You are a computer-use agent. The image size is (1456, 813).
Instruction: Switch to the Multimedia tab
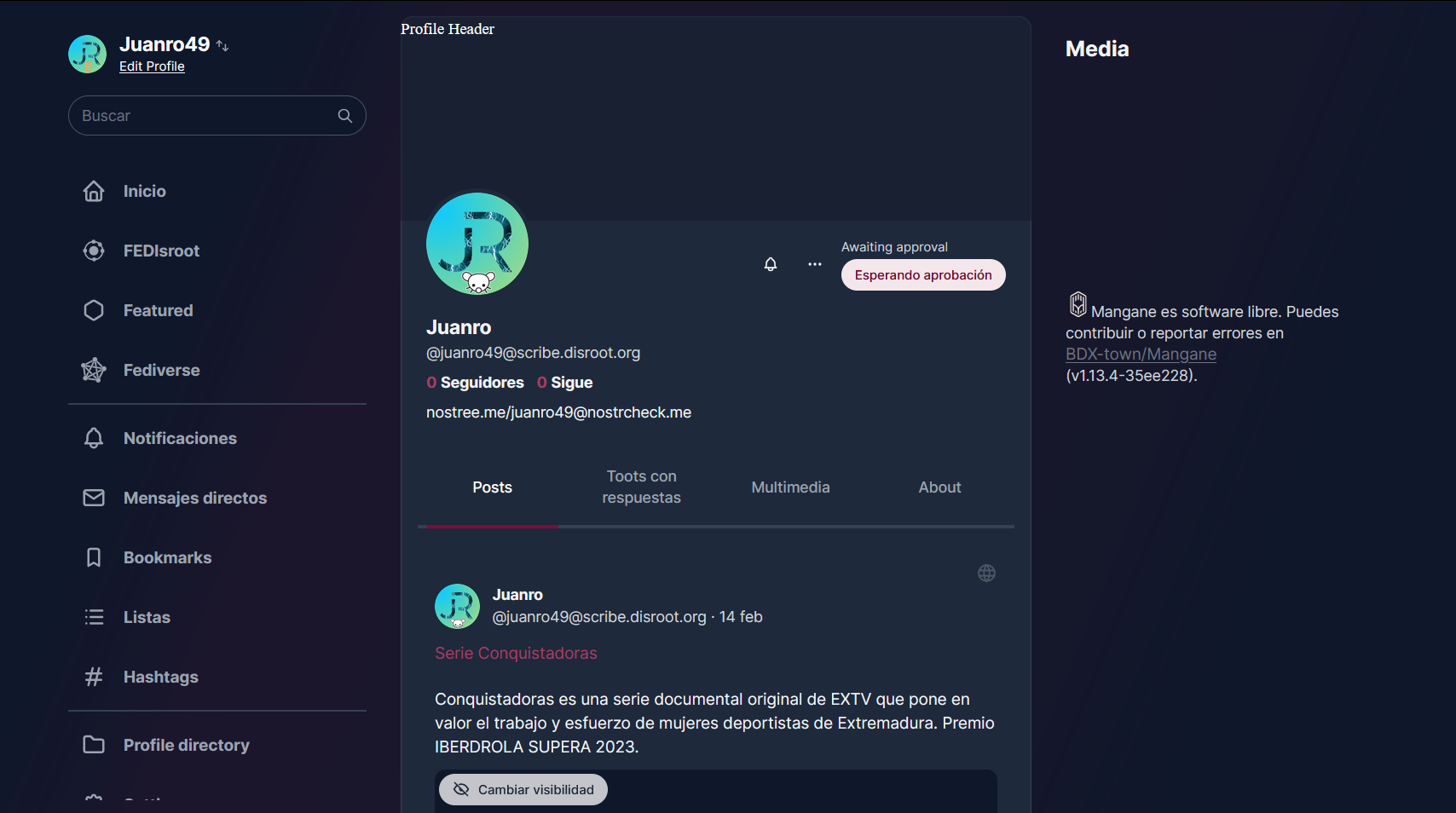click(x=790, y=487)
